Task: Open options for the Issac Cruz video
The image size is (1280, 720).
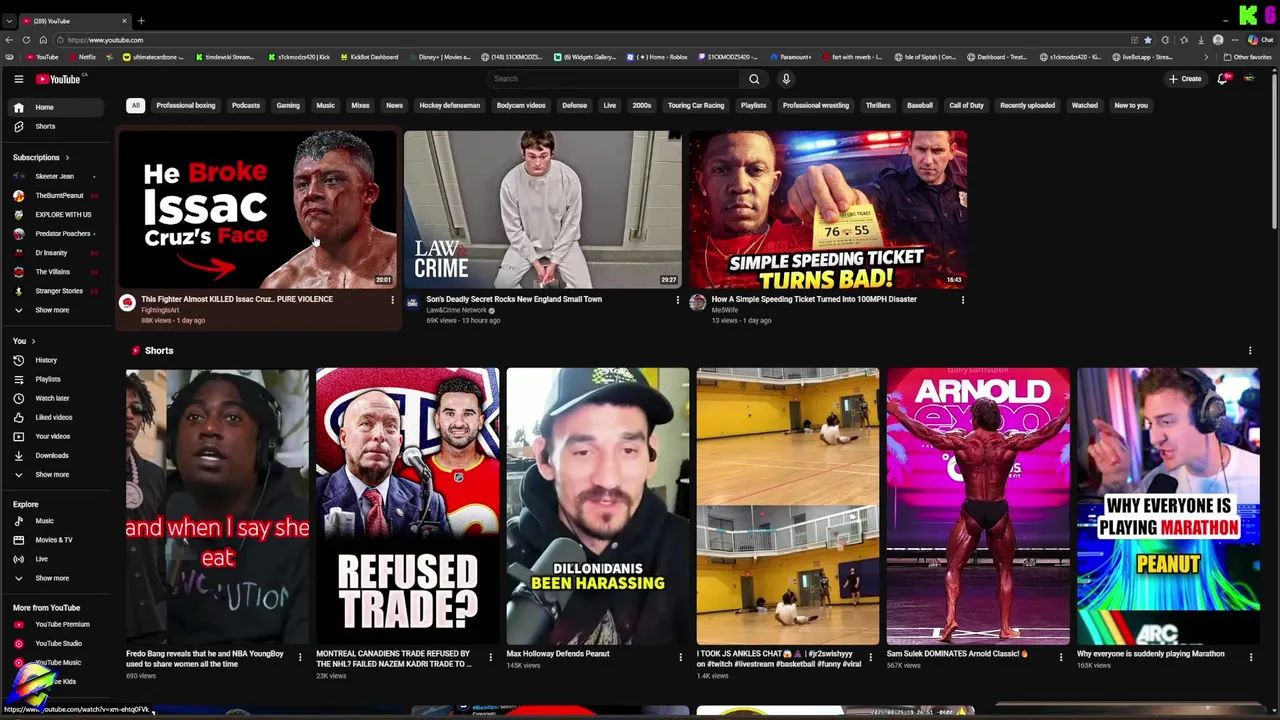Action: (392, 300)
